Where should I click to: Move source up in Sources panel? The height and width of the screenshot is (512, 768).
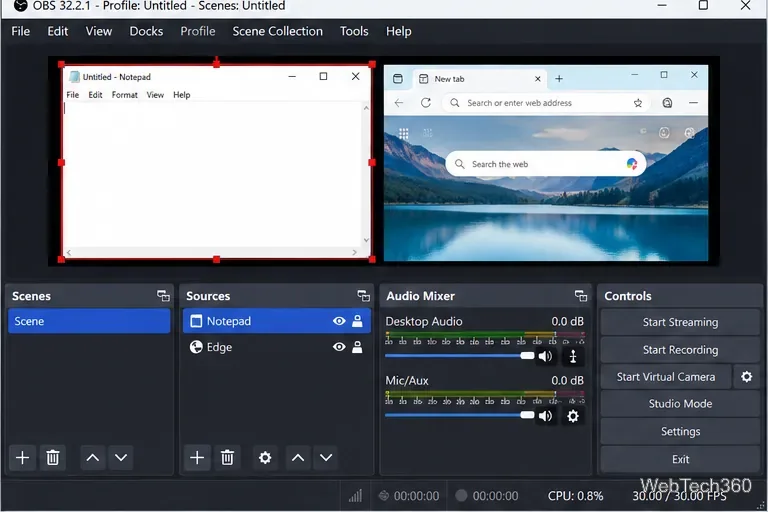click(x=298, y=458)
